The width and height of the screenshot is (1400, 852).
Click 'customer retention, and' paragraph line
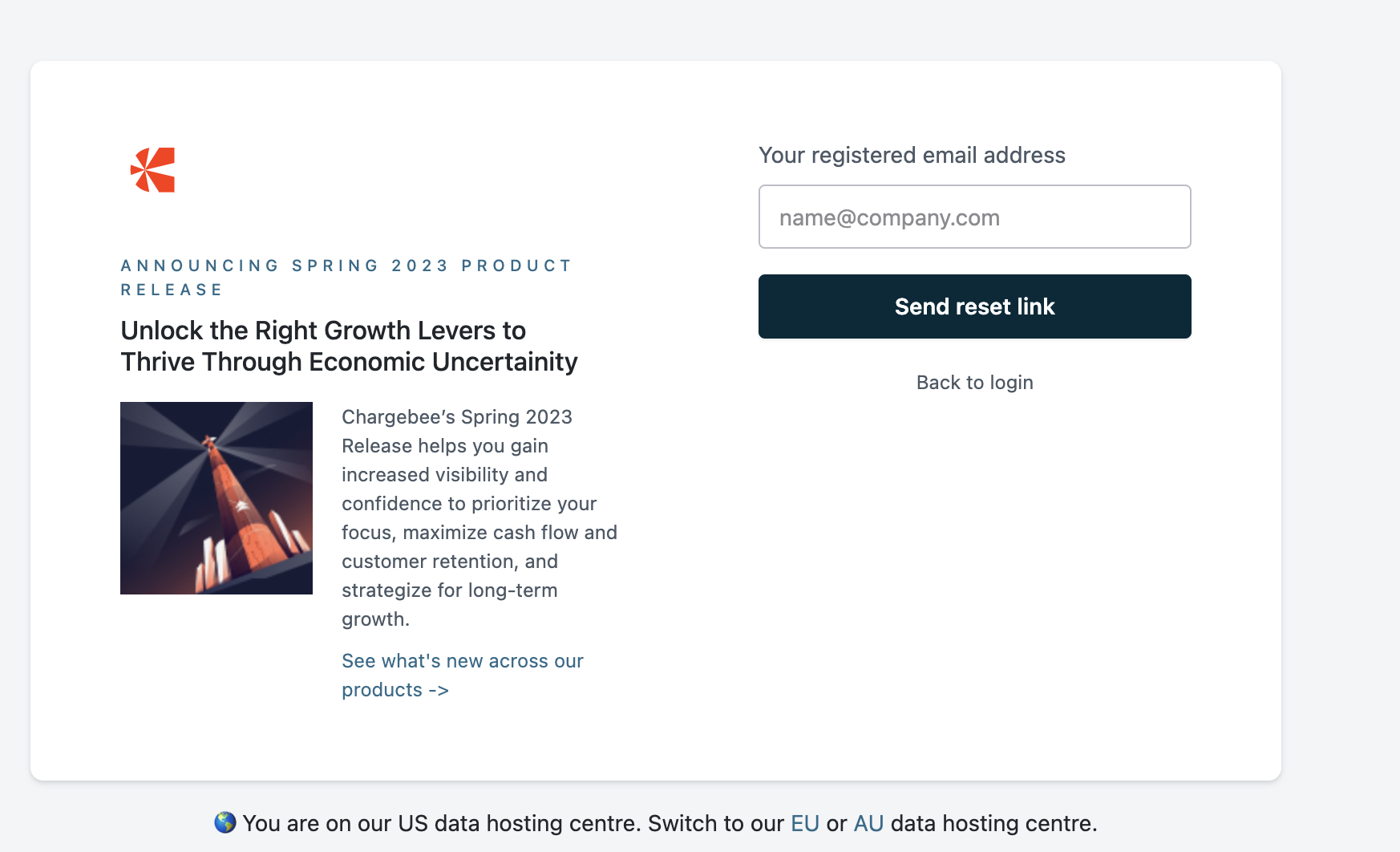point(449,562)
